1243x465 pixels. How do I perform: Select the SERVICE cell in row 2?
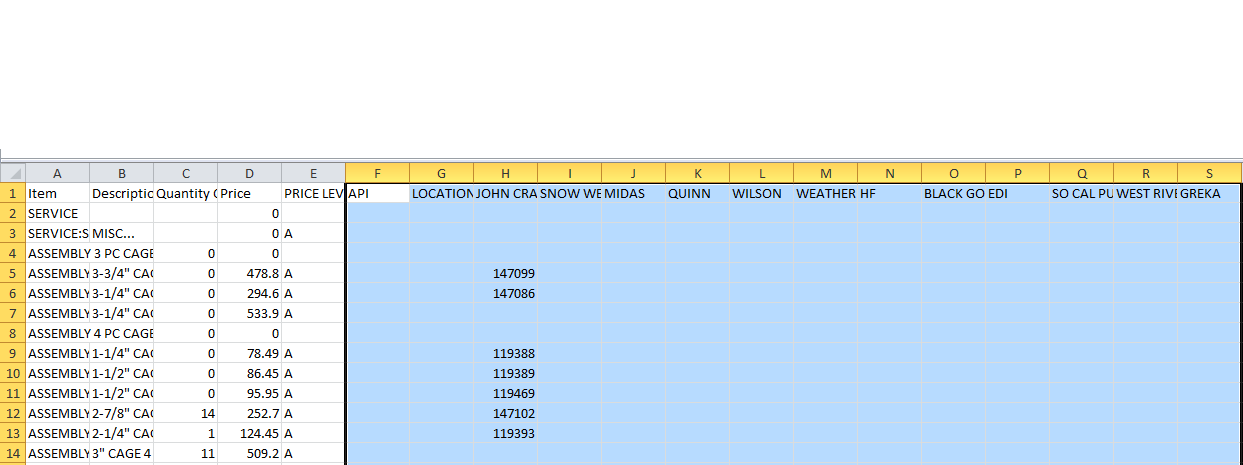[x=57, y=213]
